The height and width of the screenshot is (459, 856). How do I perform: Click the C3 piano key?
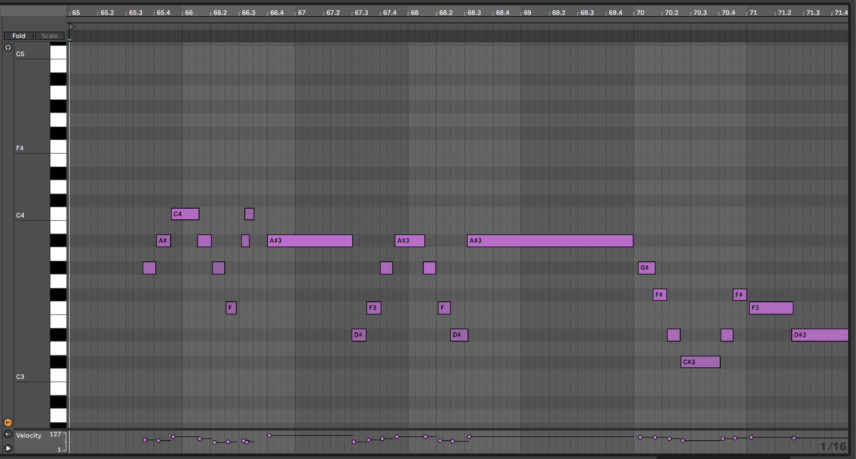58,375
